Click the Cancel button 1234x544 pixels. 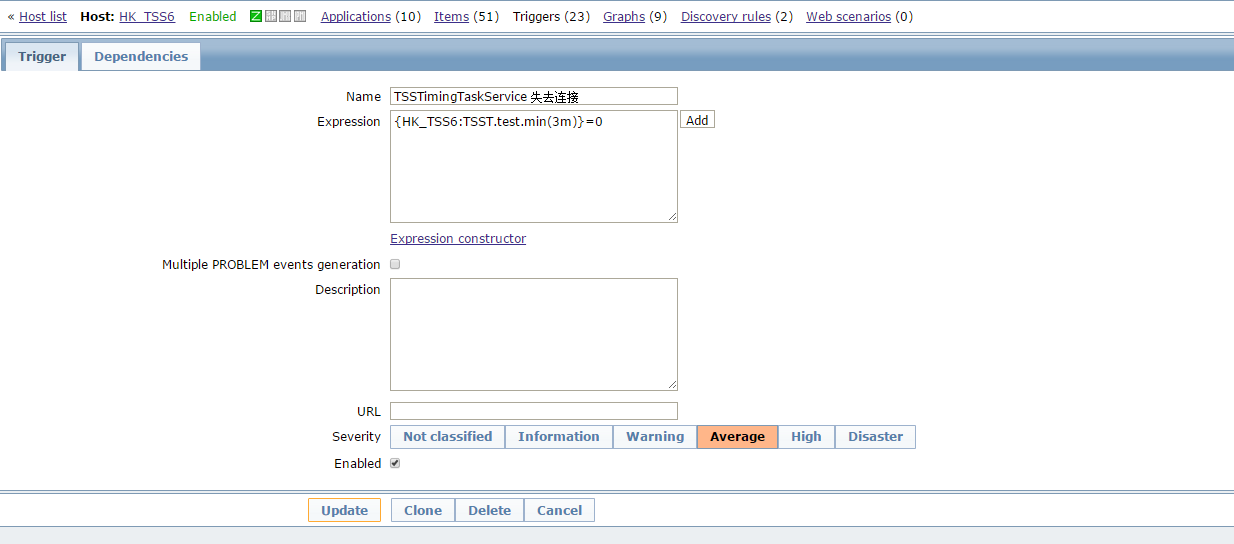click(x=559, y=510)
